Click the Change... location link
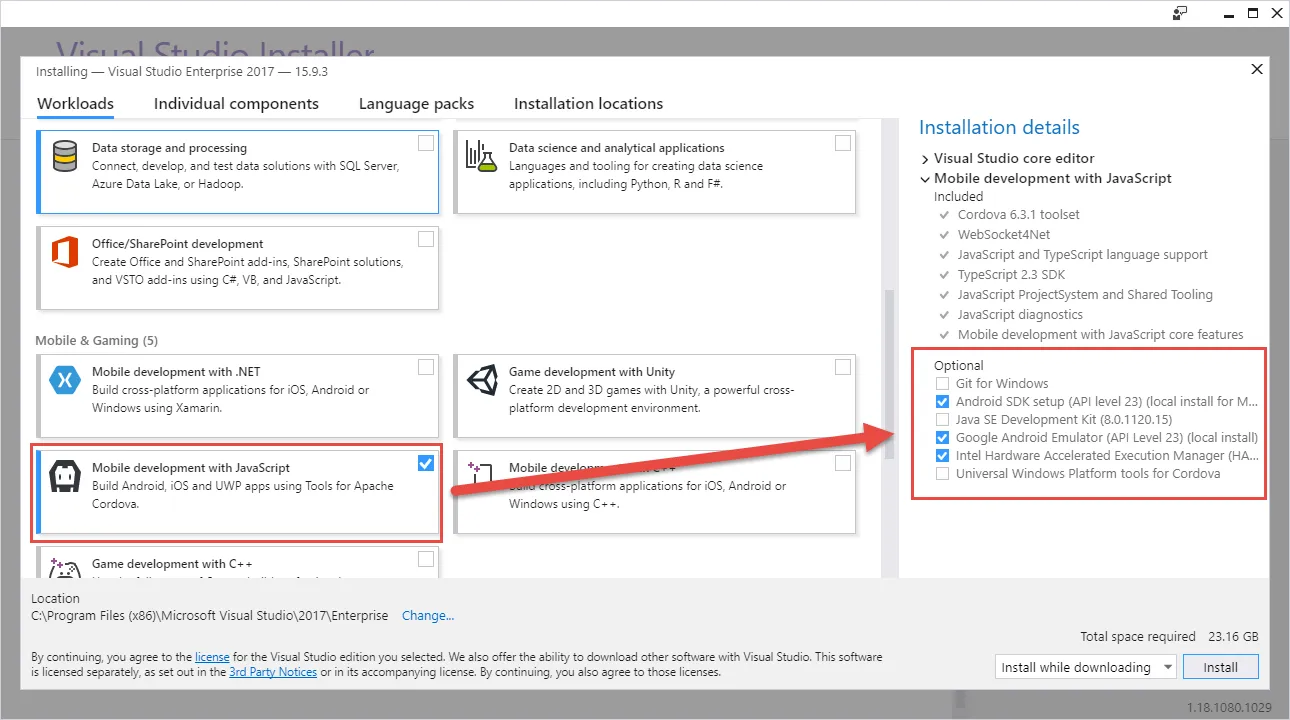Viewport: 1290px width, 720px height. pos(428,616)
